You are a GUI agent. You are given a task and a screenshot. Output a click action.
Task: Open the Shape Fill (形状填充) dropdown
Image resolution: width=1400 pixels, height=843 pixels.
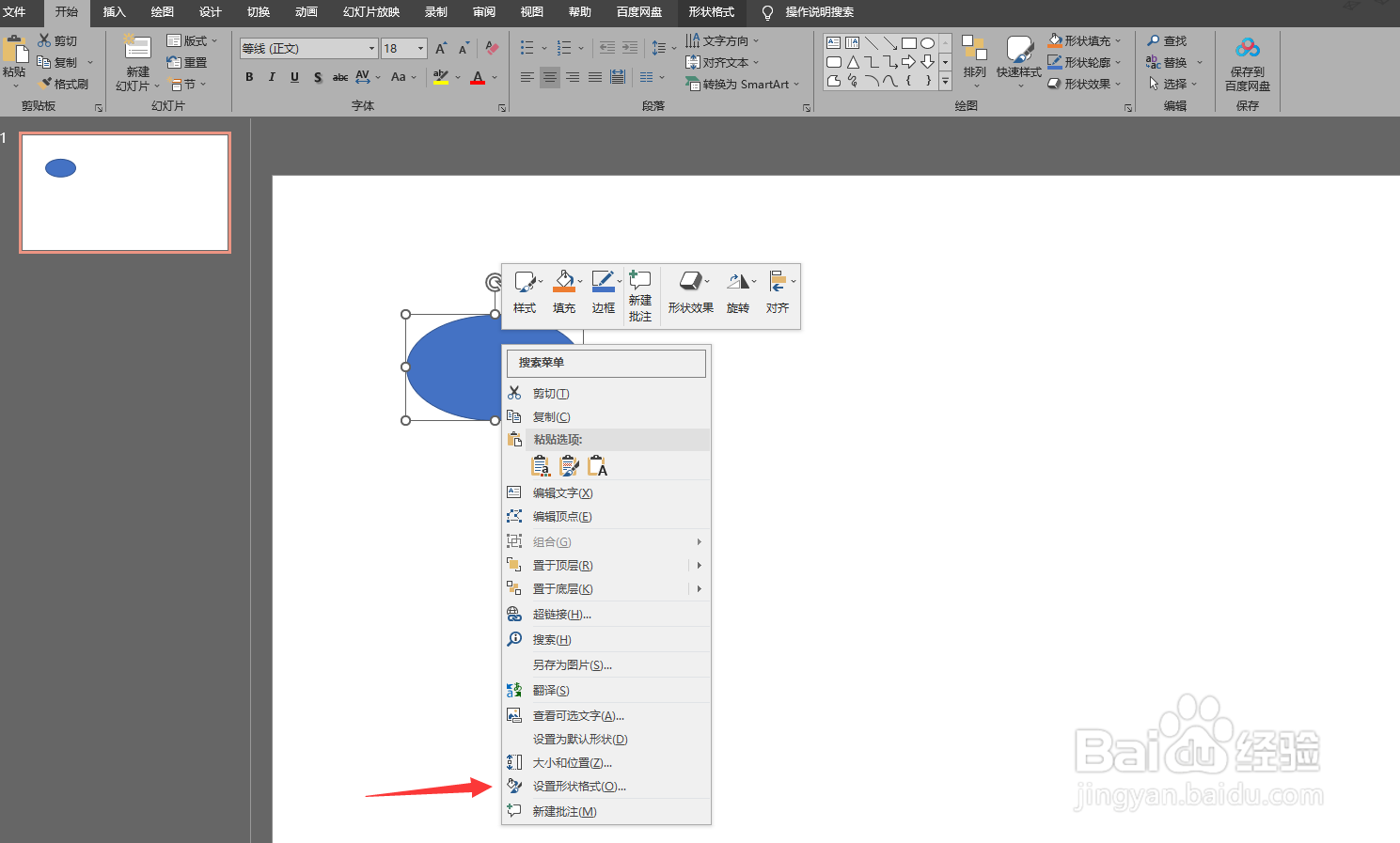point(1084,40)
